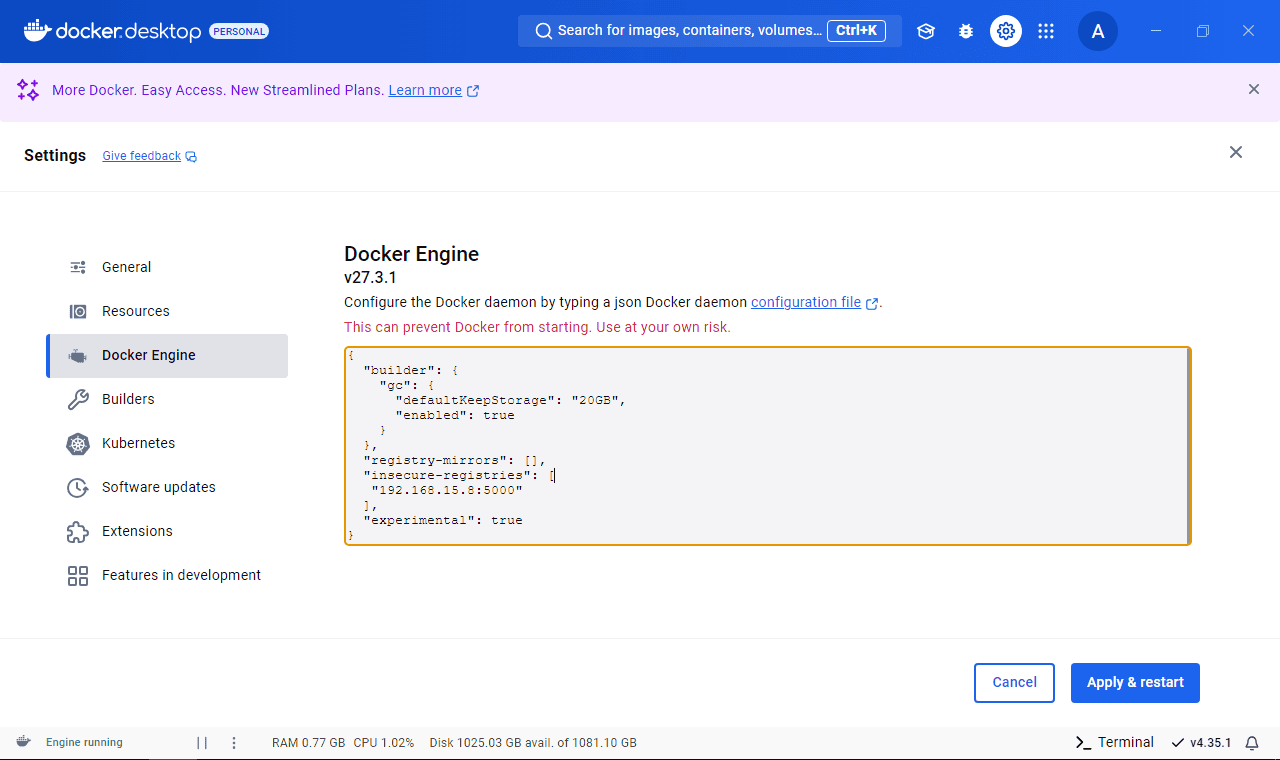Dismiss the More Docker promo banner

pyautogui.click(x=1254, y=89)
